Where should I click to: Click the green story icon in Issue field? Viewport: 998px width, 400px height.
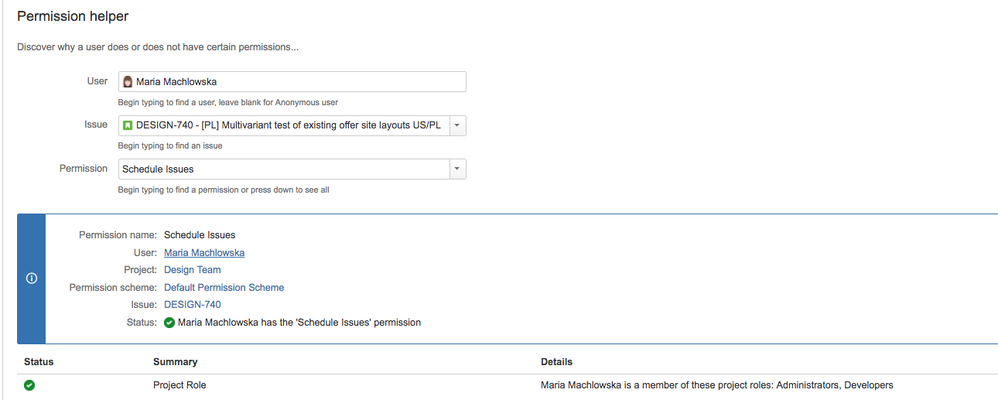pyautogui.click(x=127, y=125)
